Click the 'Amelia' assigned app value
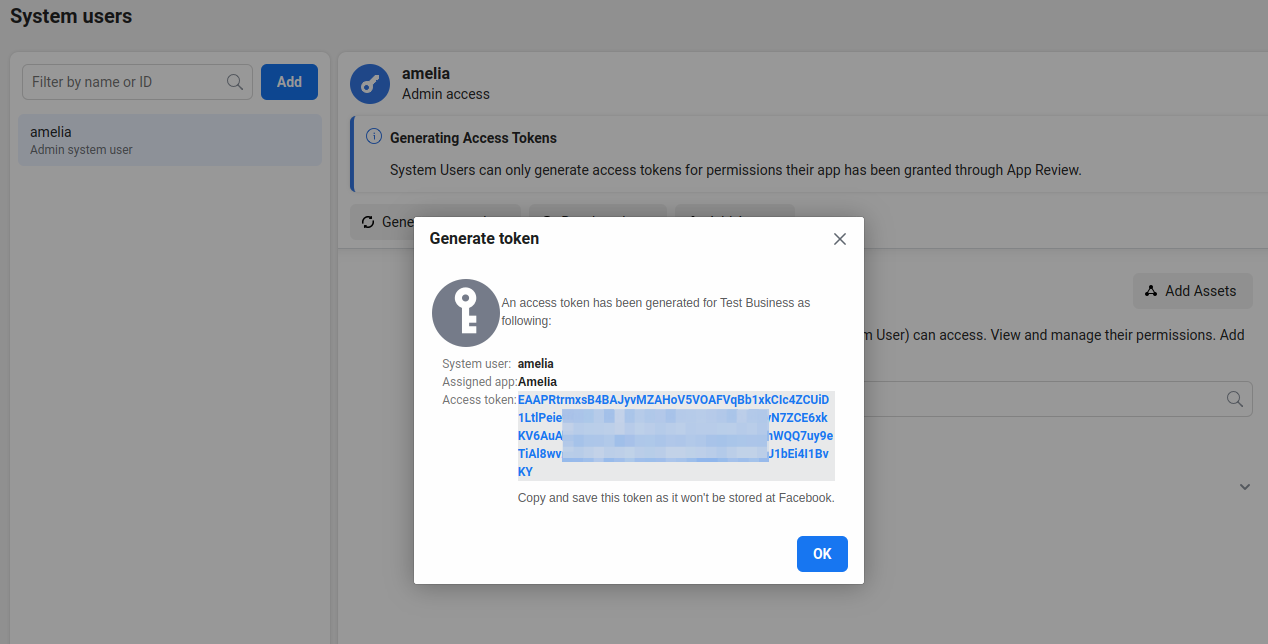 point(538,382)
